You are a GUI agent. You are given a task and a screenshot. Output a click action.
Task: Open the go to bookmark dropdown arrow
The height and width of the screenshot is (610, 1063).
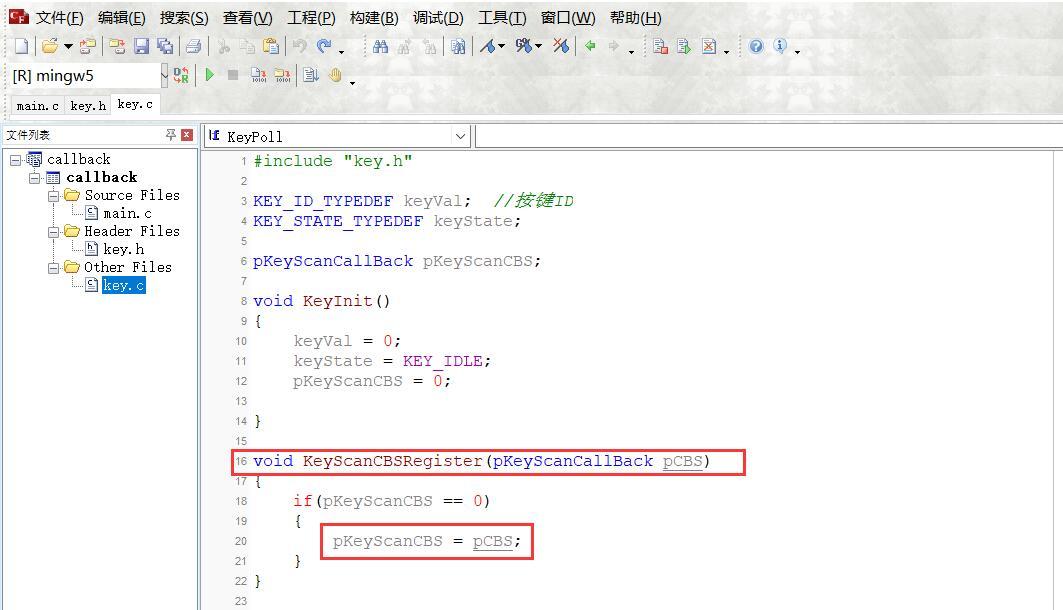pyautogui.click(x=538, y=47)
